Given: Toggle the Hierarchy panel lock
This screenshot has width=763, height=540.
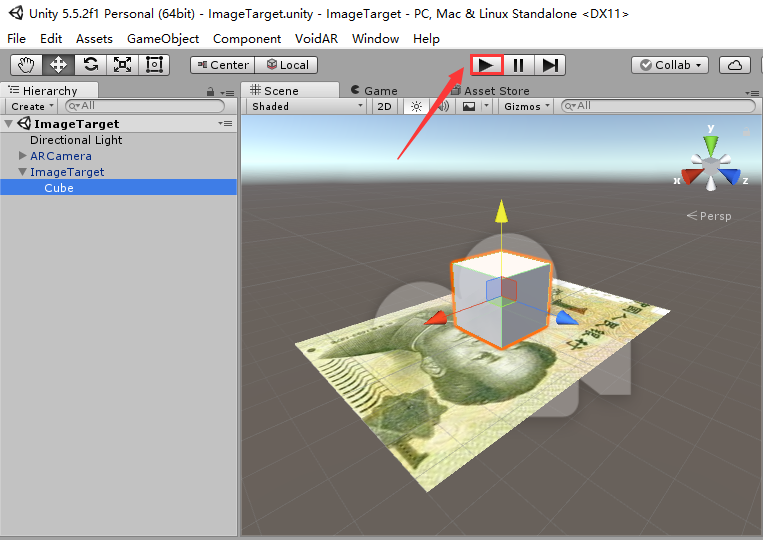Looking at the screenshot, I should pos(210,91).
